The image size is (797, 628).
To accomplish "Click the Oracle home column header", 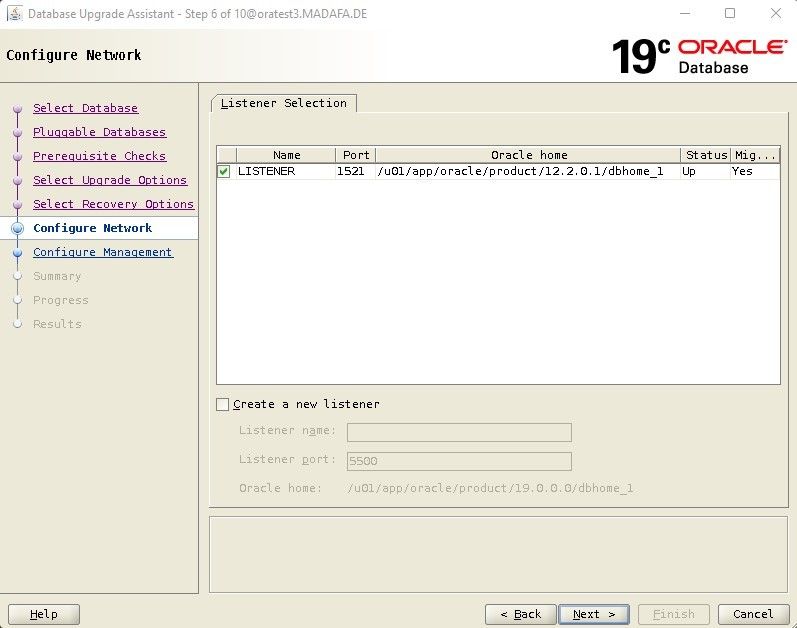I will click(529, 155).
